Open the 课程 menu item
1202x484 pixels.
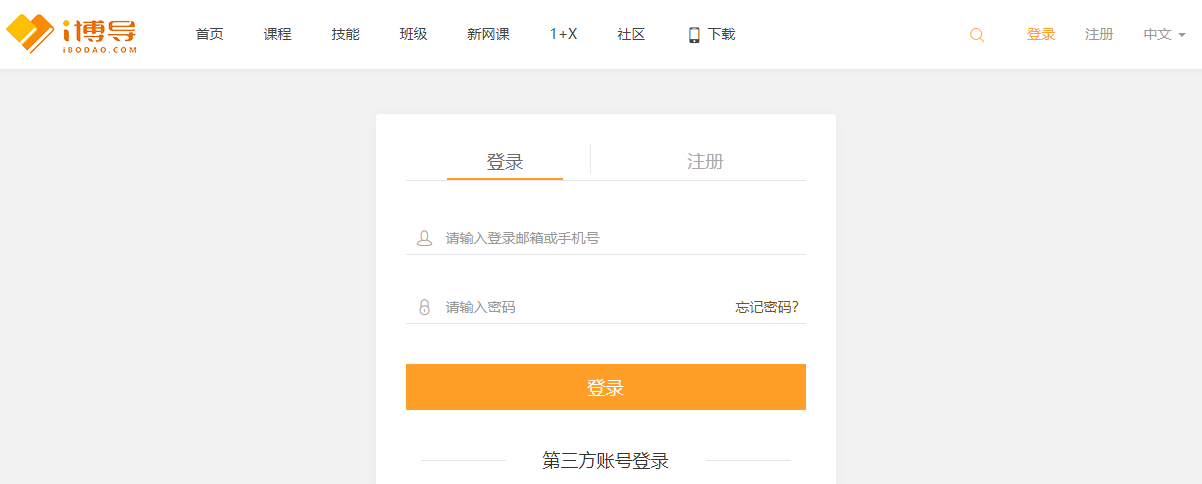tap(278, 34)
